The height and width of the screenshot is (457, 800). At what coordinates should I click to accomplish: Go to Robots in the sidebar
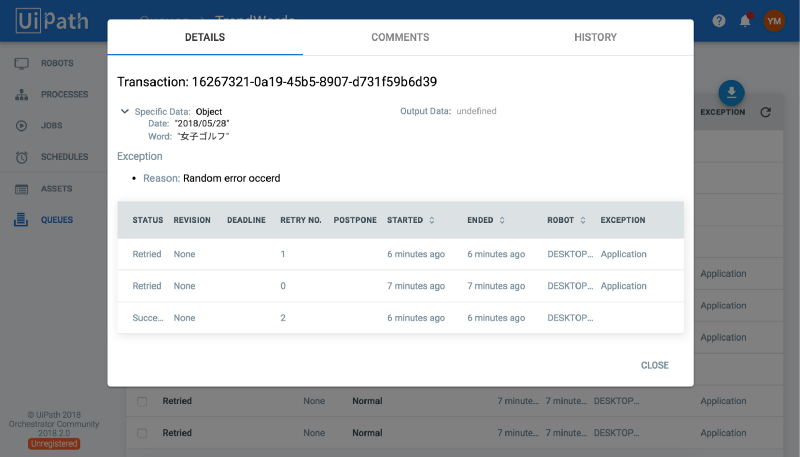(57, 63)
